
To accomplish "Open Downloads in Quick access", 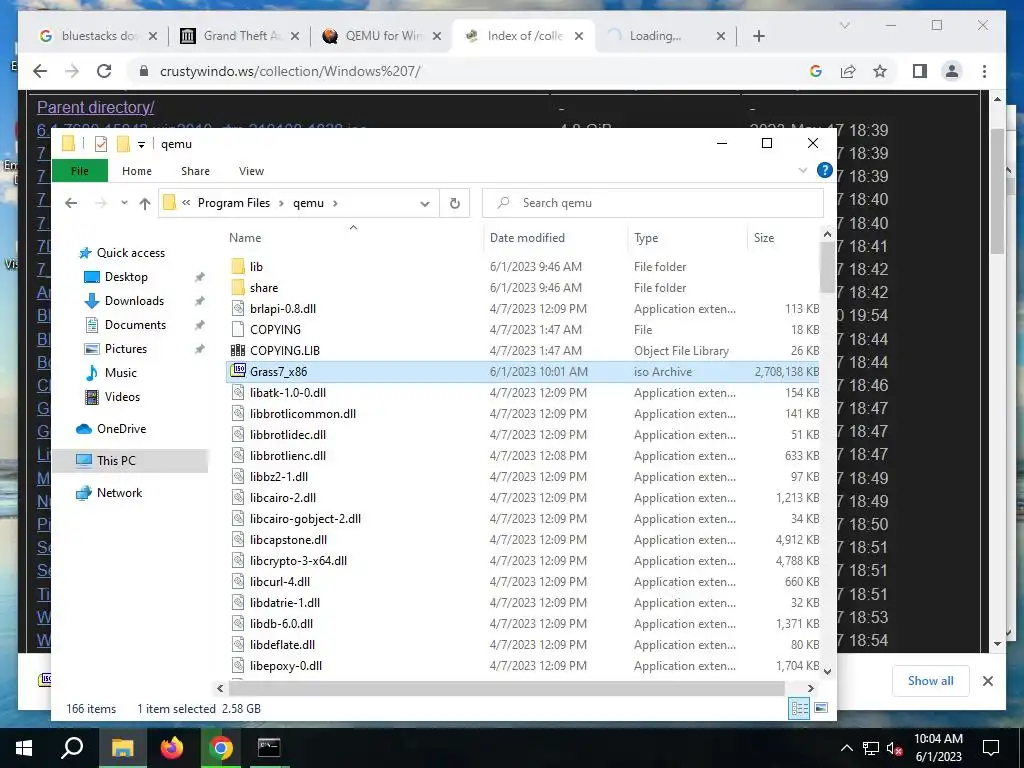I will coord(134,300).
